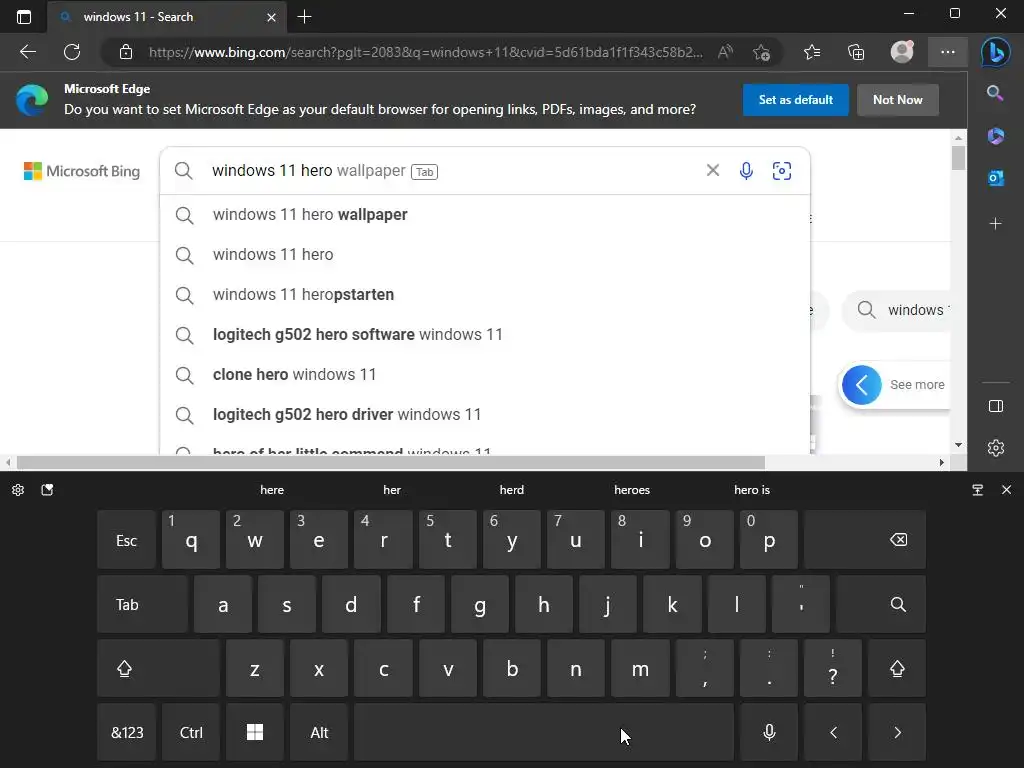
Task: Choose the word prediction her
Action: [392, 490]
